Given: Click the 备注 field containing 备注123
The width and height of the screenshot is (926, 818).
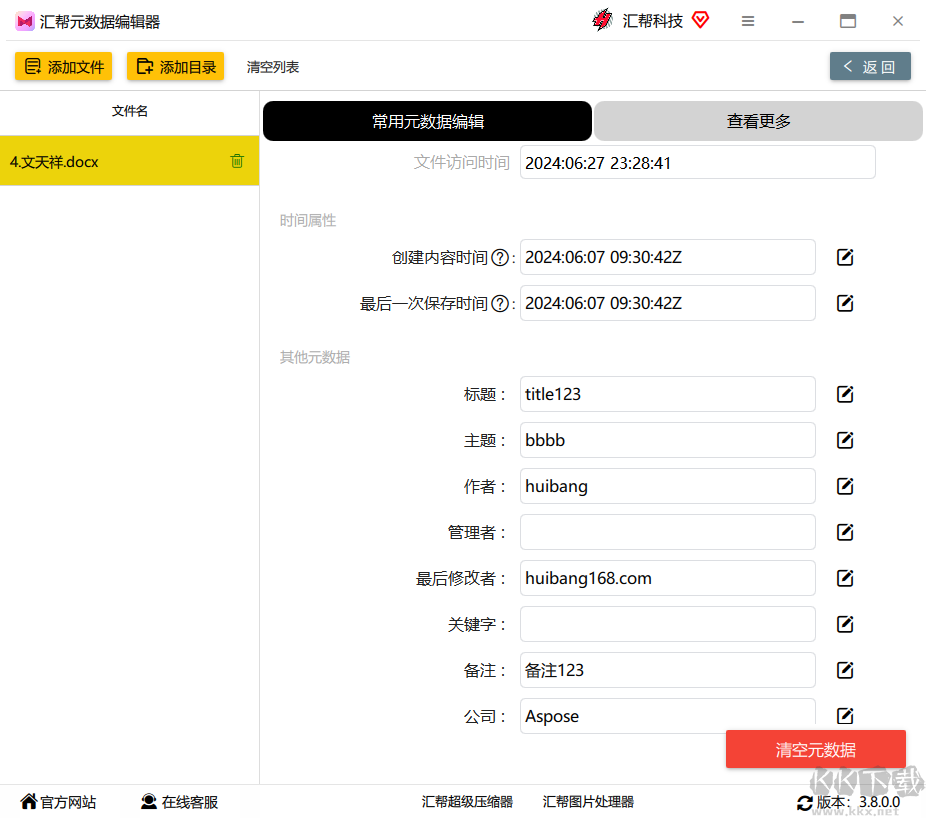Looking at the screenshot, I should point(667,670).
